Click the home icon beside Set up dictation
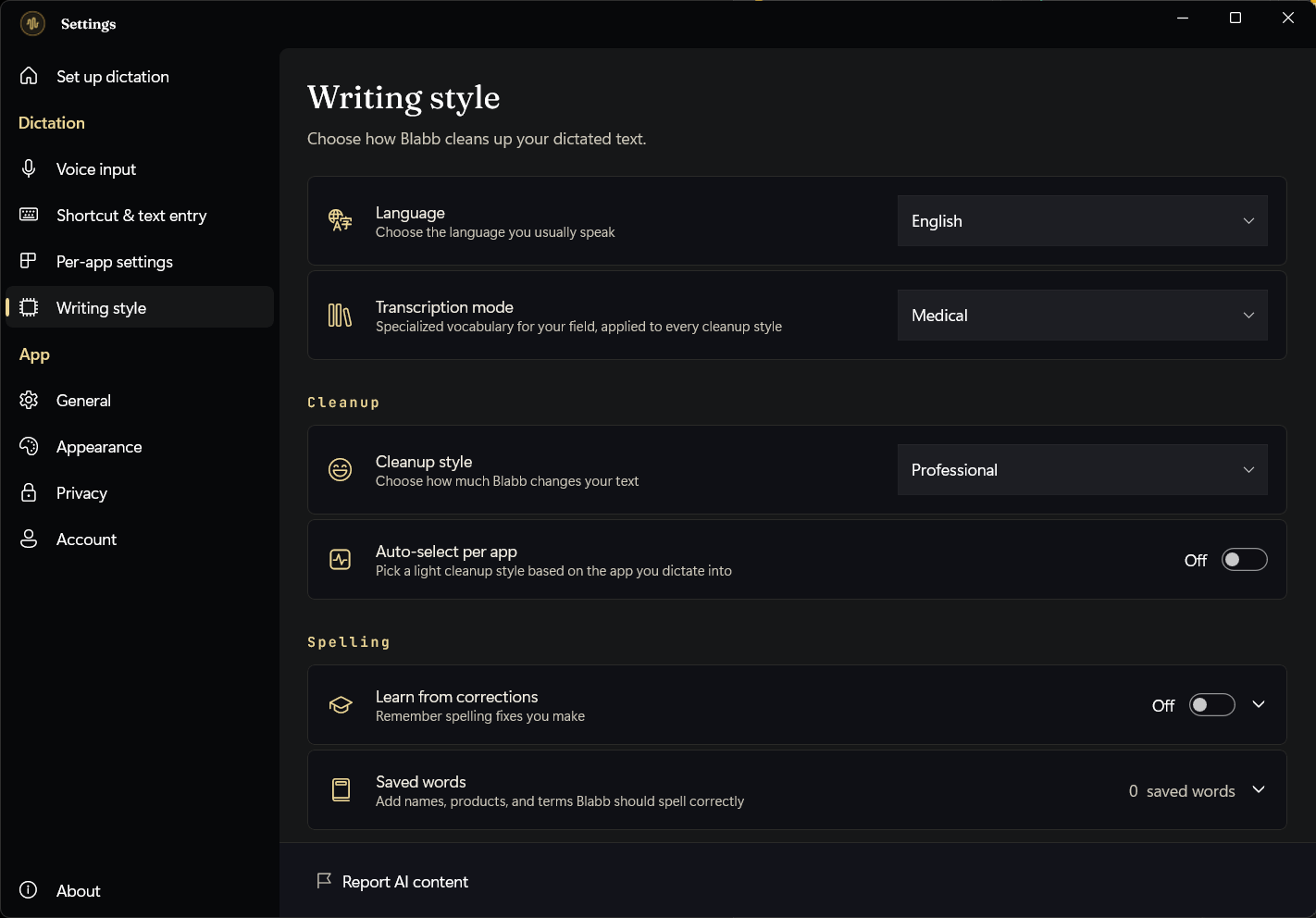This screenshot has width=1316, height=918. pos(29,76)
